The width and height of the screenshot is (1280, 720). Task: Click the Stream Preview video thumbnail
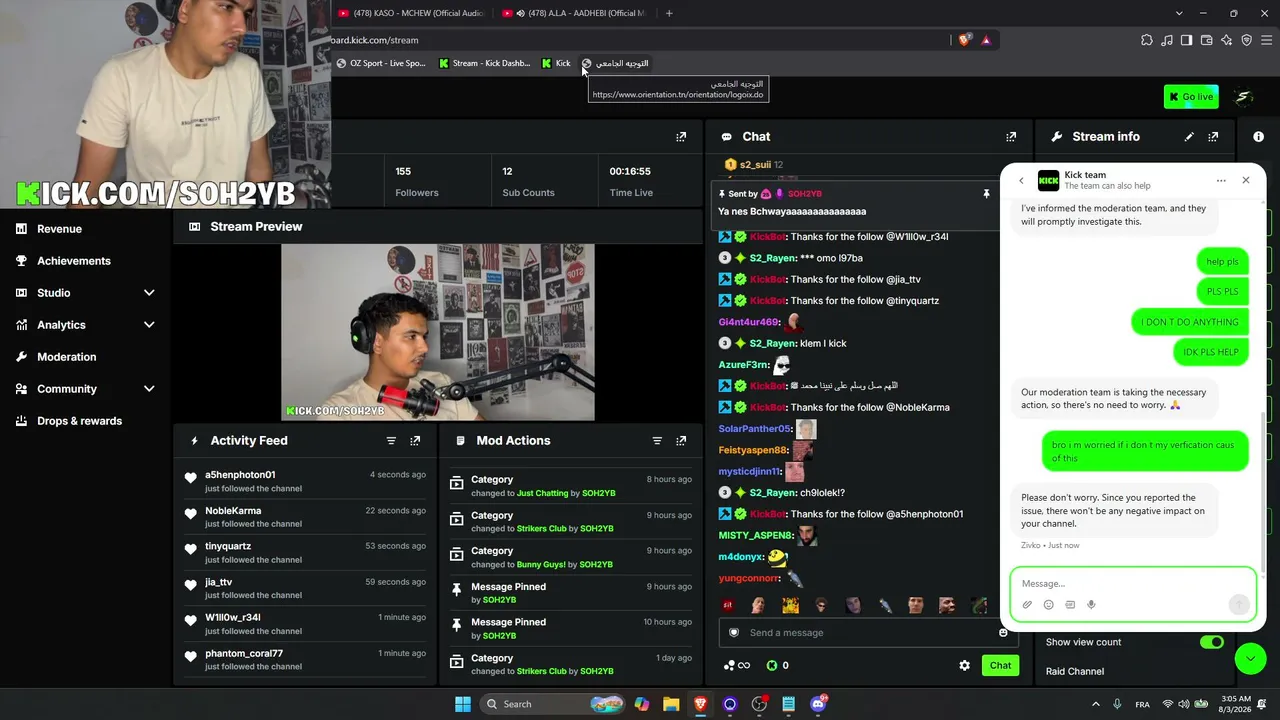click(437, 333)
